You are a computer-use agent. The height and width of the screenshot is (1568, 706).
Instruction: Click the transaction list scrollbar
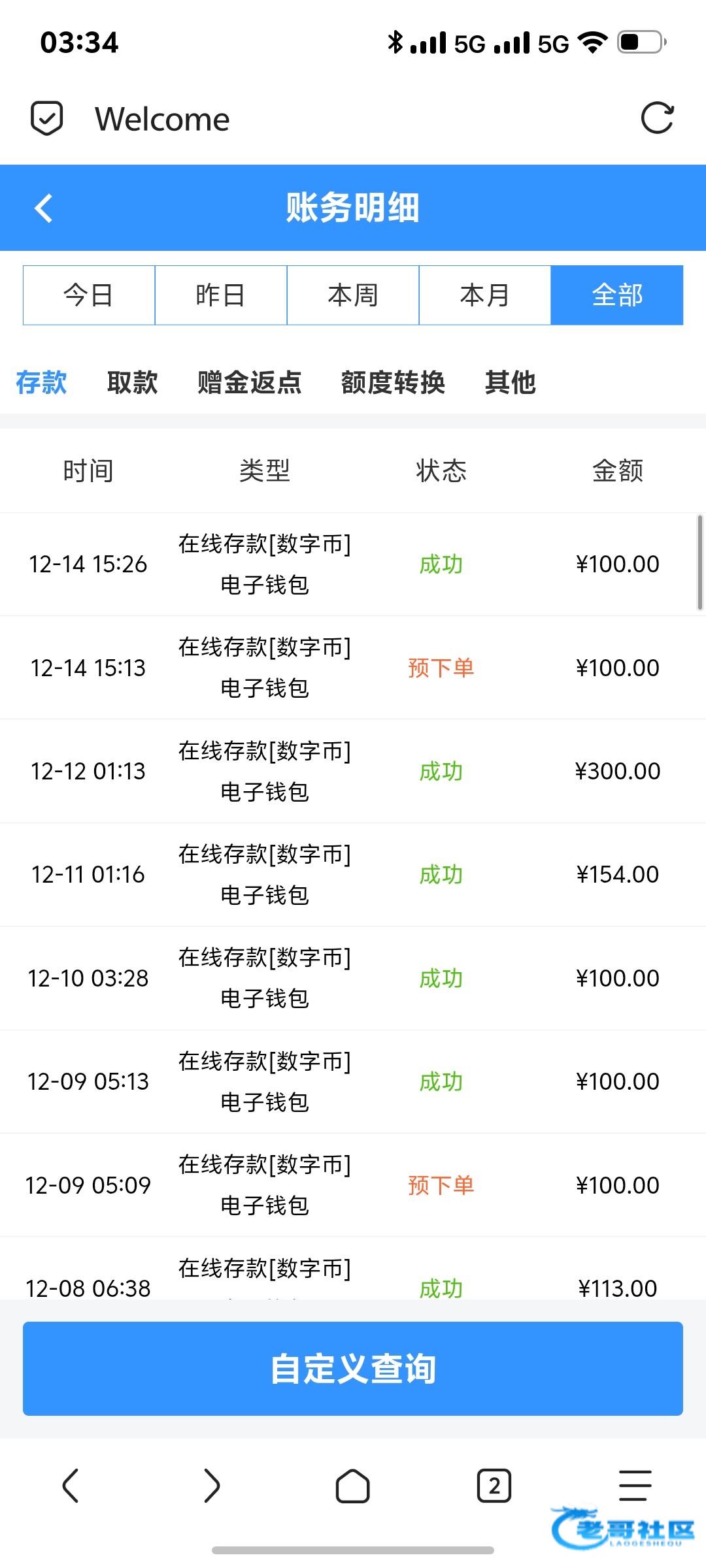(700, 563)
